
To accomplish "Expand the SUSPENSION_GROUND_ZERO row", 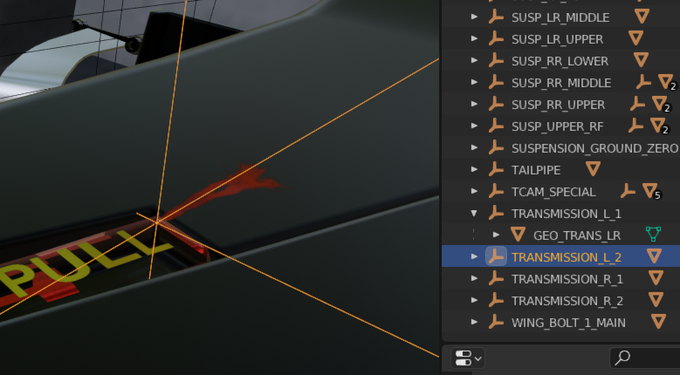I will pyautogui.click(x=474, y=148).
